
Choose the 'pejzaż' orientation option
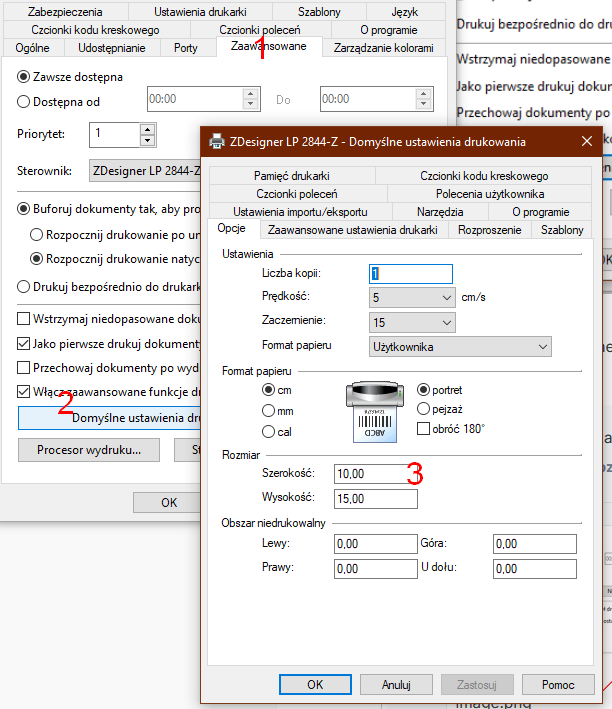424,409
